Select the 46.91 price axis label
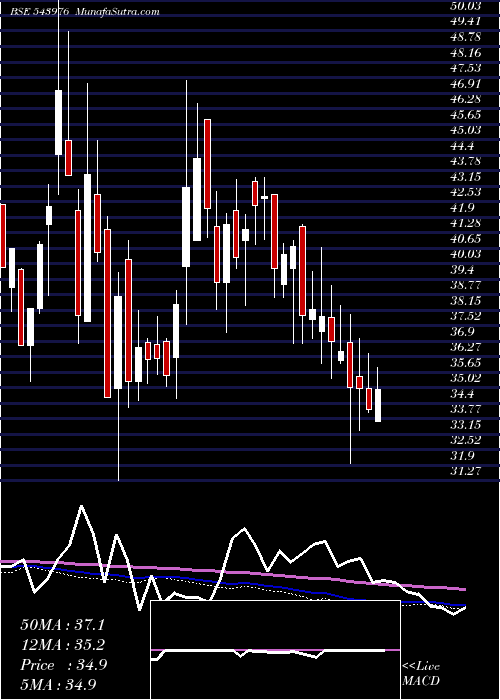This screenshot has width=500, height=700. (x=465, y=83)
